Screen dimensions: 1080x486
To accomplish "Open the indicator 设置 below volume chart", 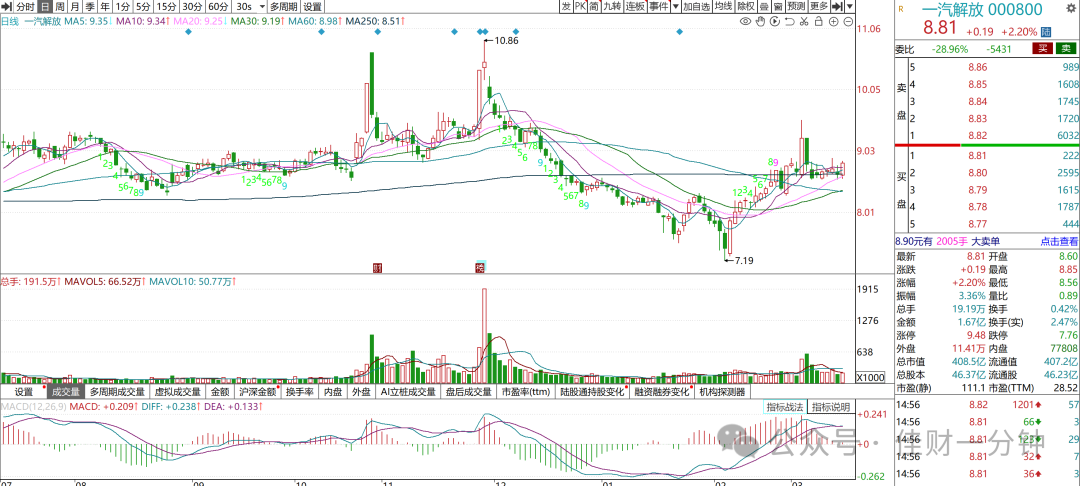I will [x=23, y=392].
